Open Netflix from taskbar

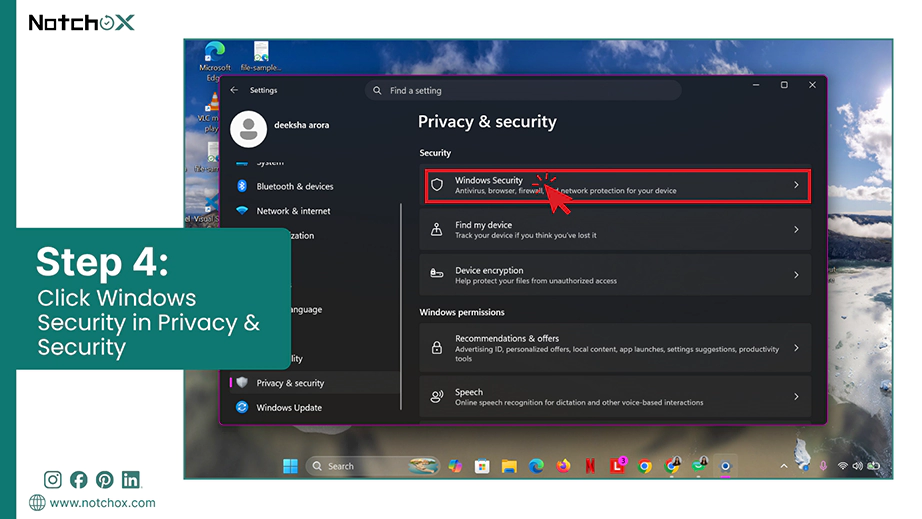(x=590, y=466)
